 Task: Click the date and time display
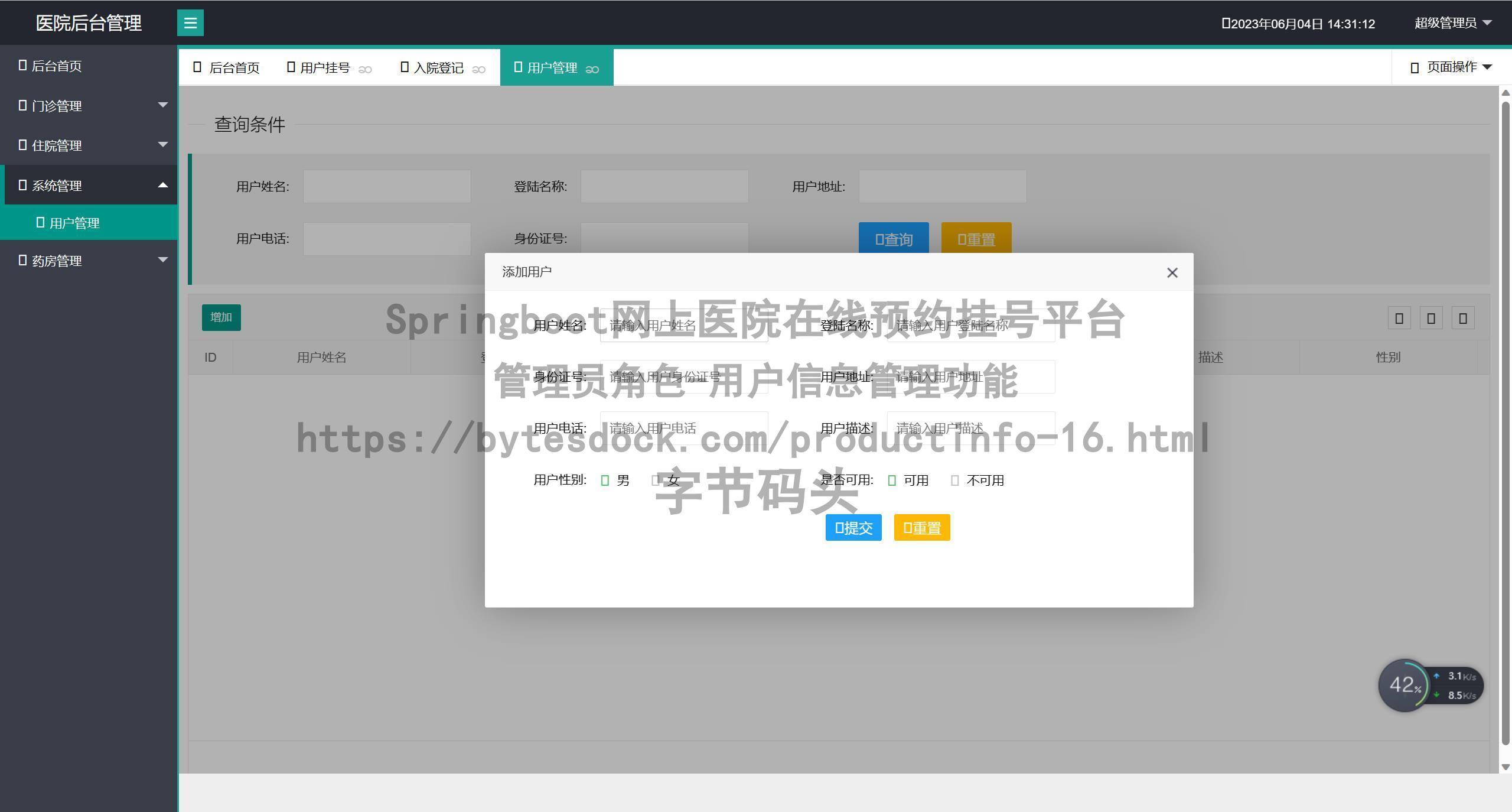tap(1298, 24)
